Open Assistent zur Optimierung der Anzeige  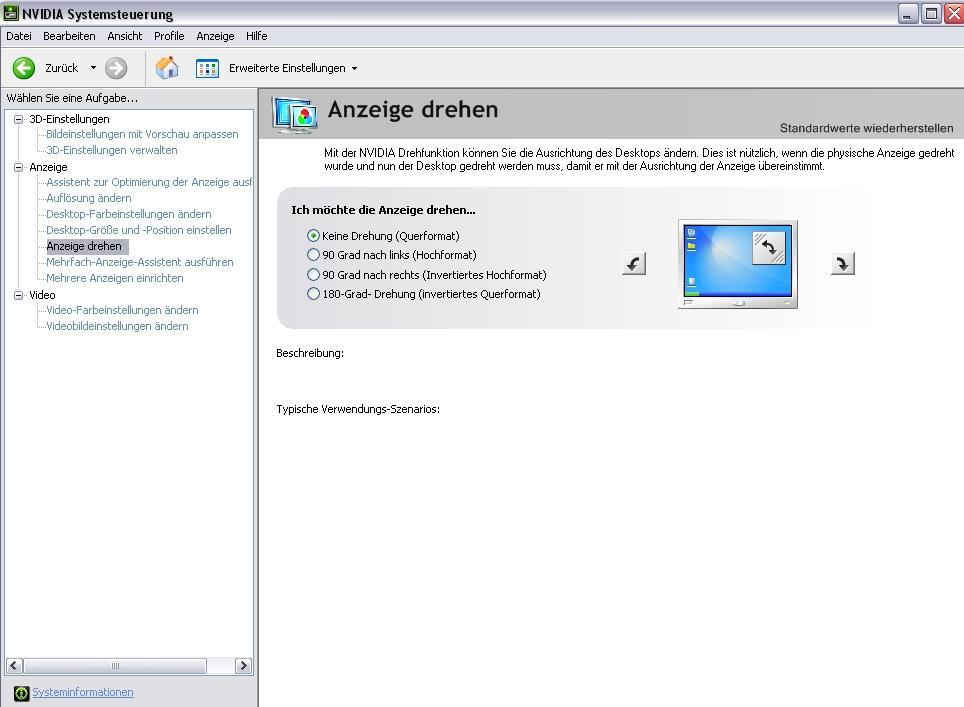coord(149,182)
